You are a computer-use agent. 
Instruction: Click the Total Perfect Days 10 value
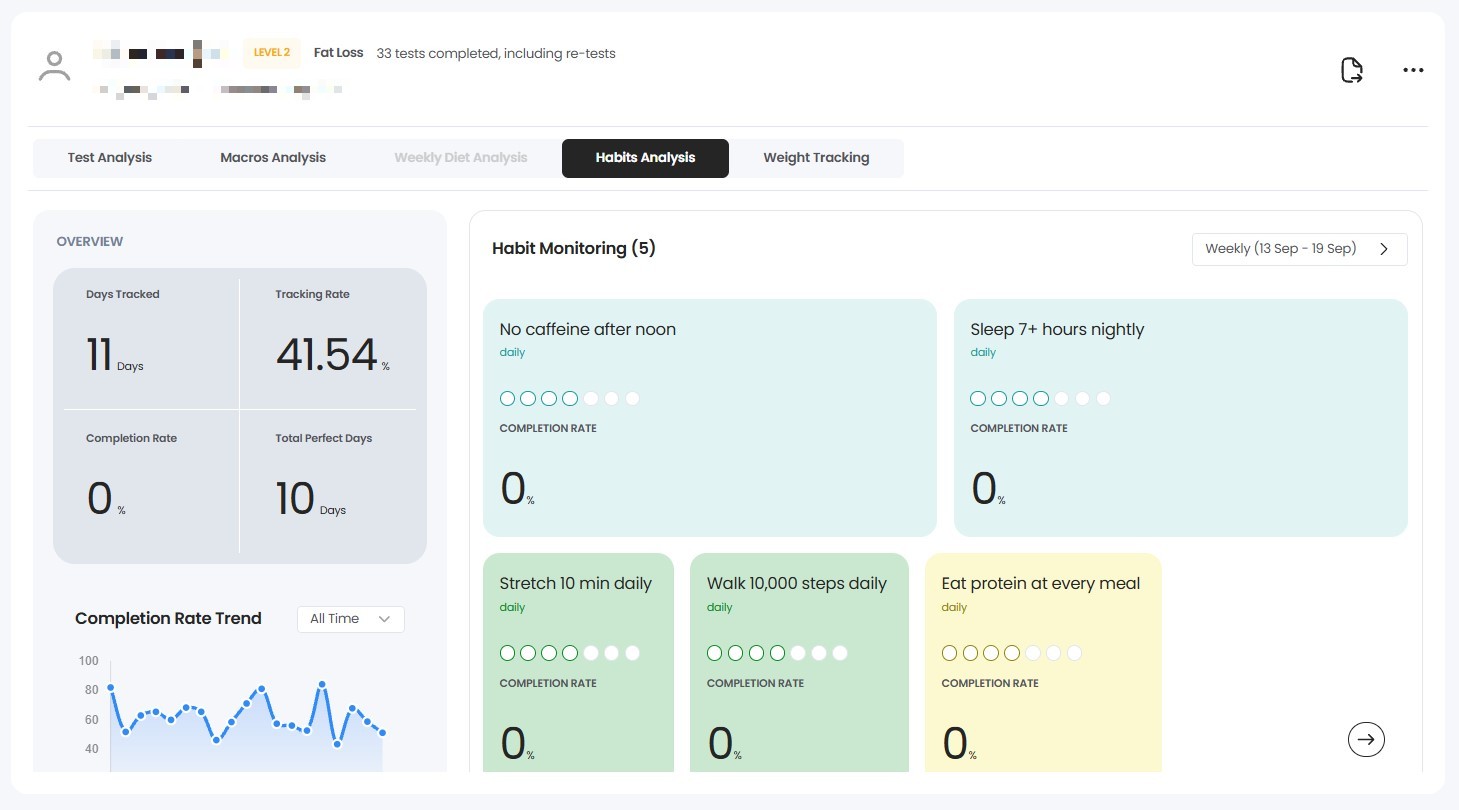(295, 499)
